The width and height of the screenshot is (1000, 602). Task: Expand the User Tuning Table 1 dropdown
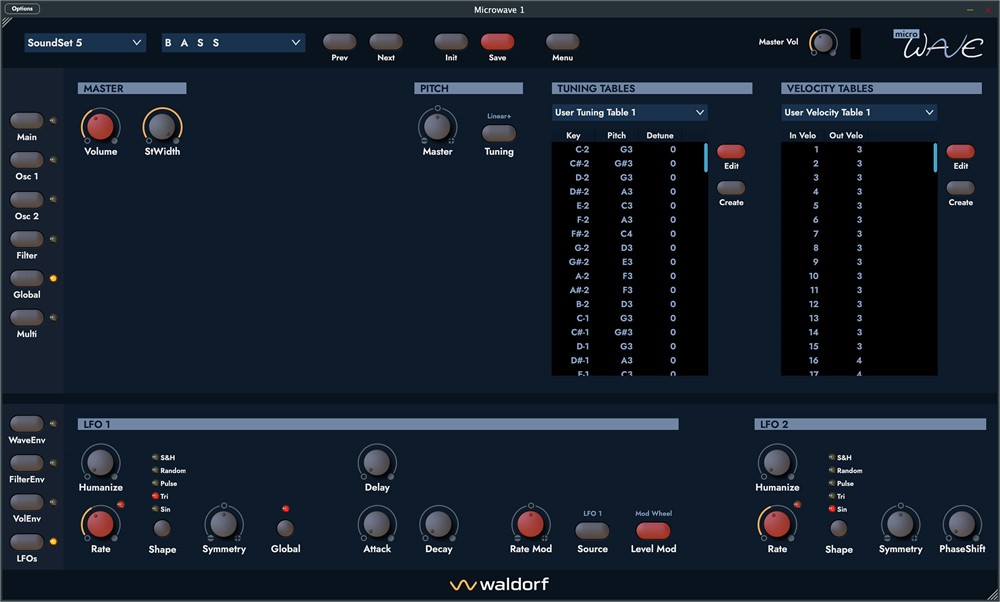click(630, 113)
